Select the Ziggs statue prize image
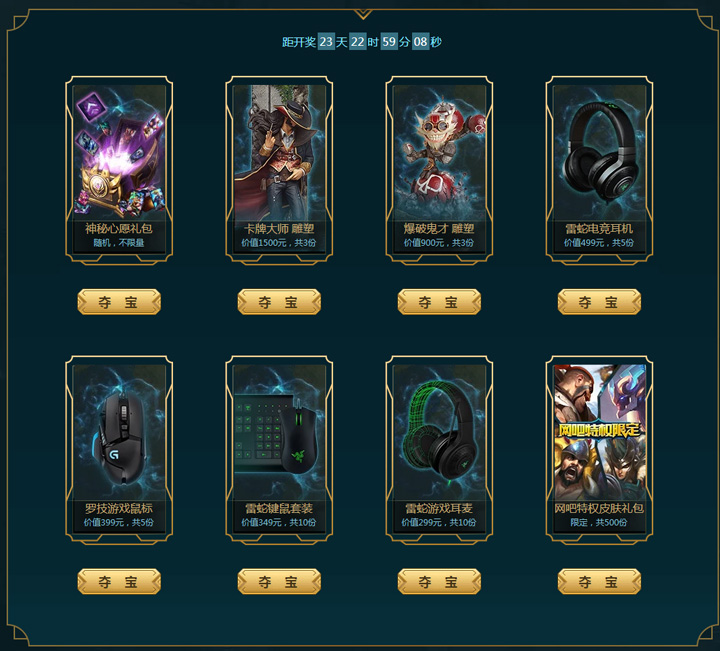This screenshot has height=651, width=720. coord(439,152)
